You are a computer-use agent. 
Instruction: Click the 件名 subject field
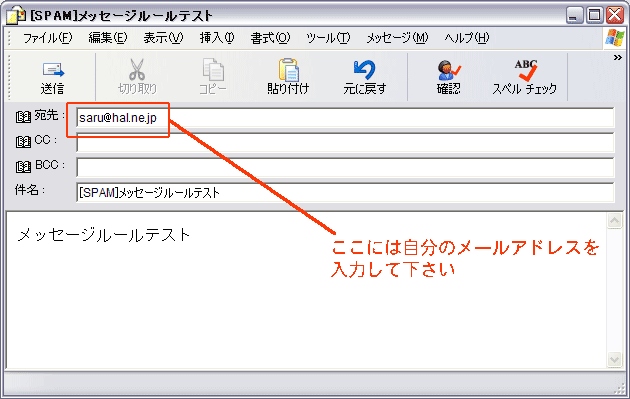tap(345, 192)
